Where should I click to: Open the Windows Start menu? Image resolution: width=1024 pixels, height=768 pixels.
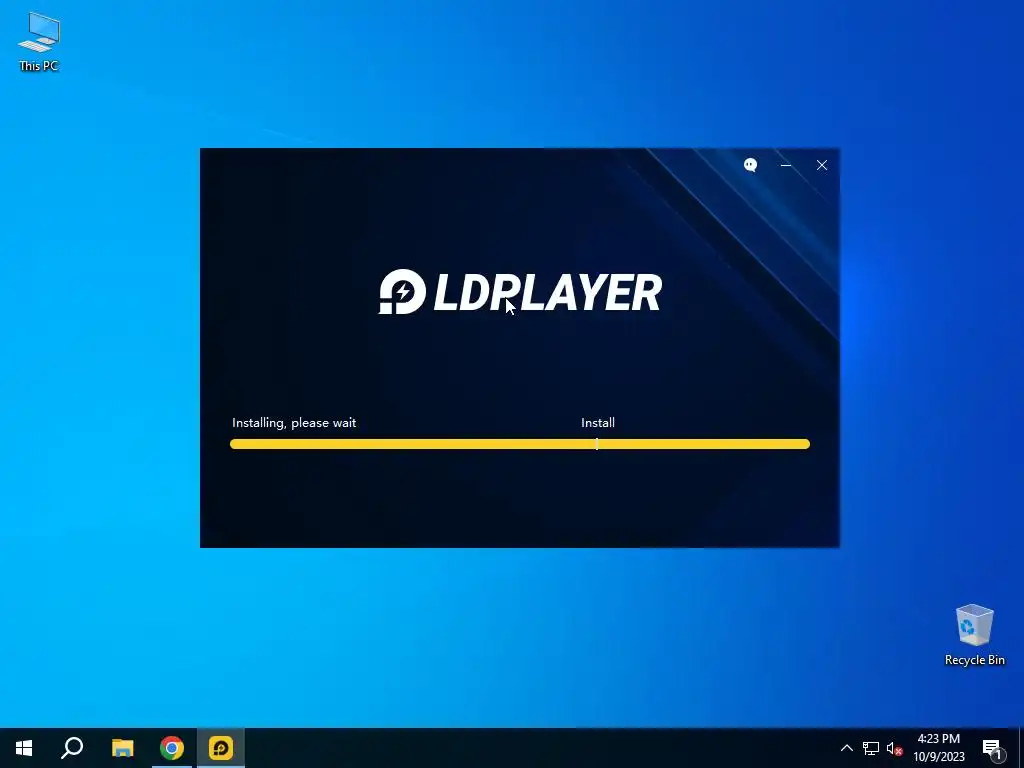24,748
